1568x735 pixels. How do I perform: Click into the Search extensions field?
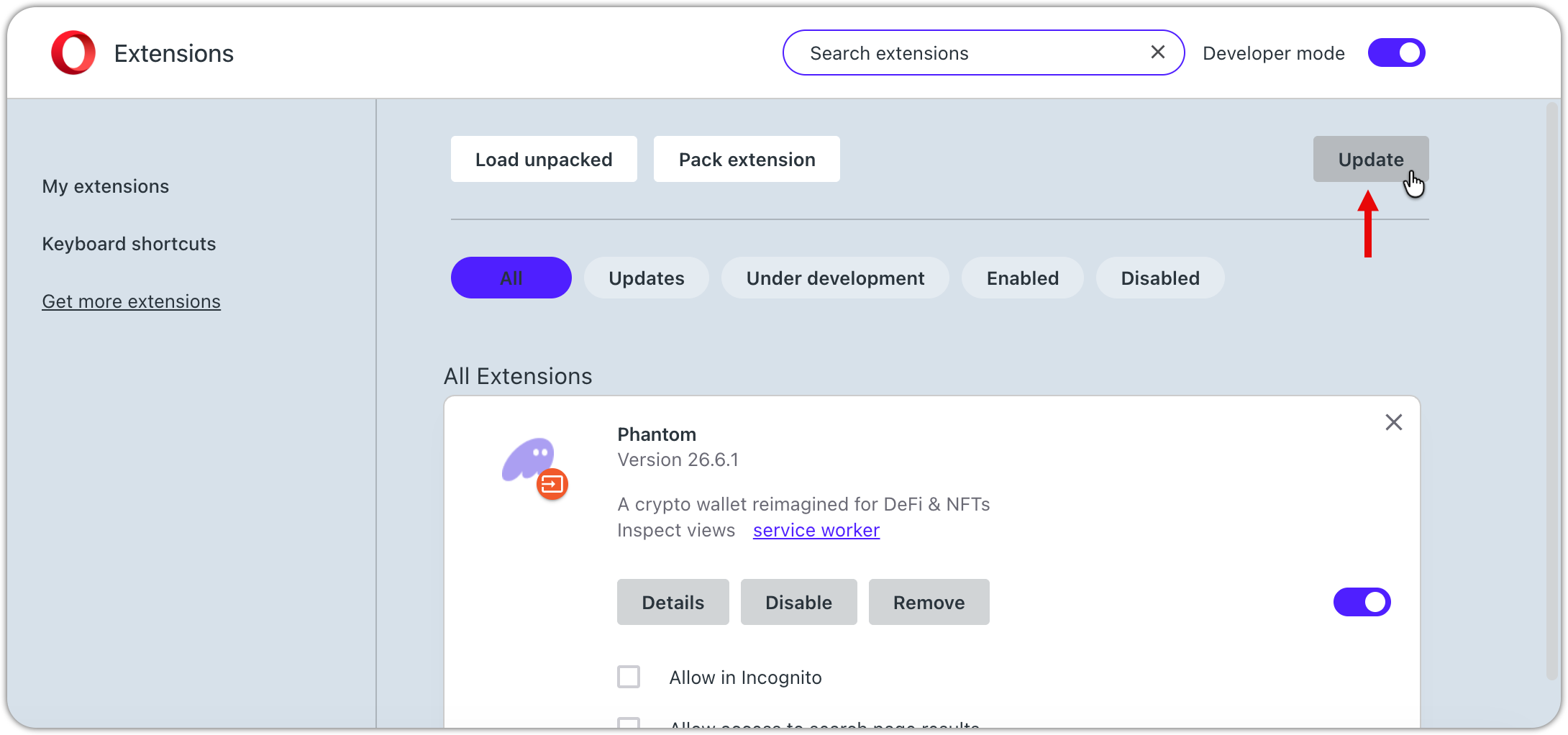click(964, 53)
